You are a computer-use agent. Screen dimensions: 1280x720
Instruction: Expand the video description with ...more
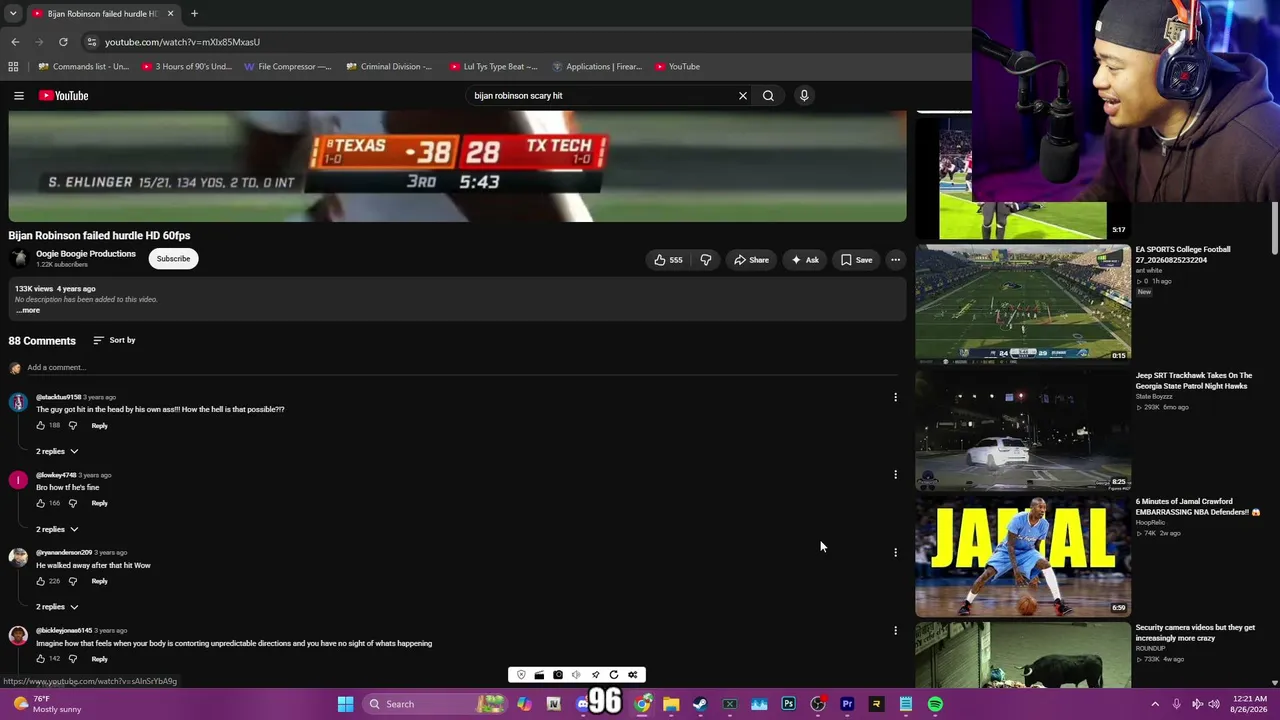[x=28, y=310]
